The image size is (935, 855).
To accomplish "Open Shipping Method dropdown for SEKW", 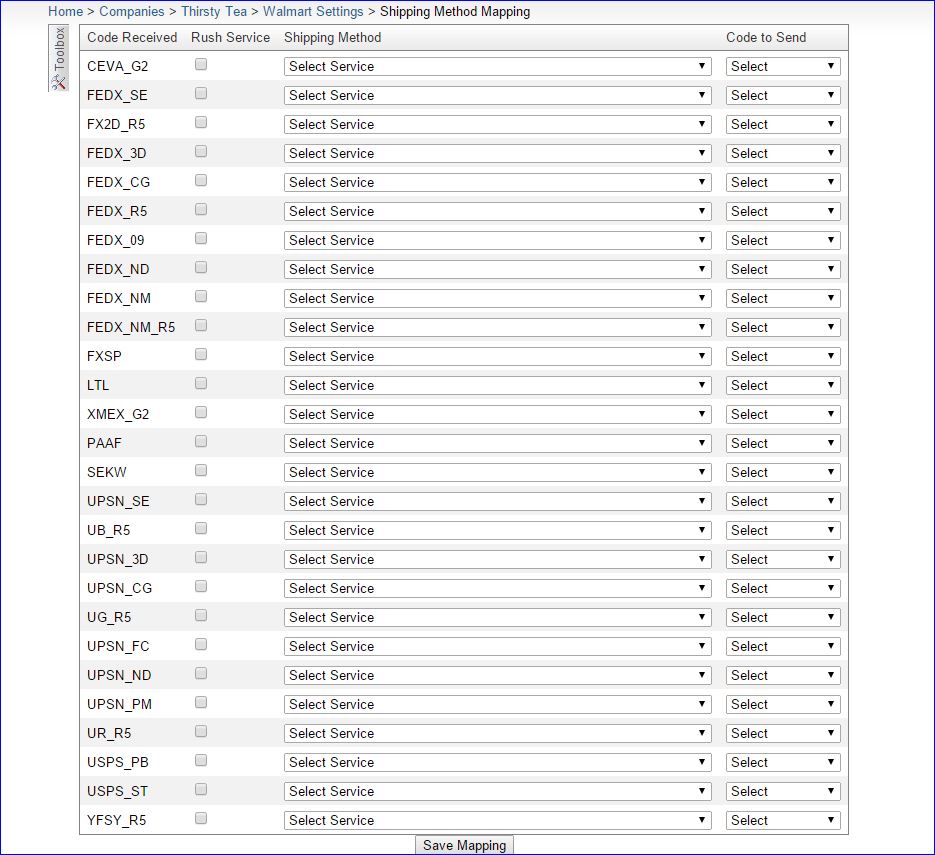I will [x=498, y=472].
